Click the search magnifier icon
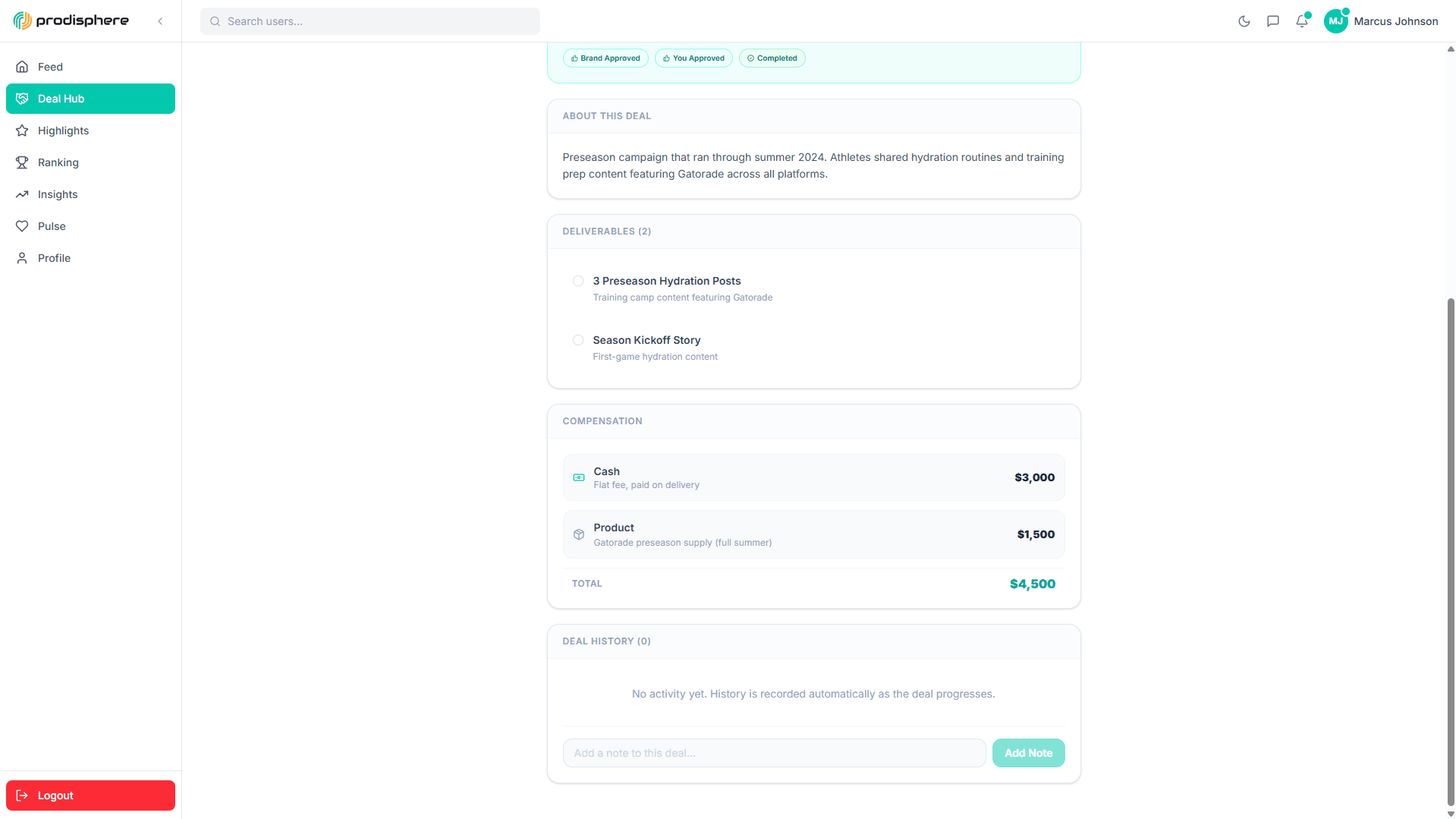The height and width of the screenshot is (819, 1456). tap(215, 21)
